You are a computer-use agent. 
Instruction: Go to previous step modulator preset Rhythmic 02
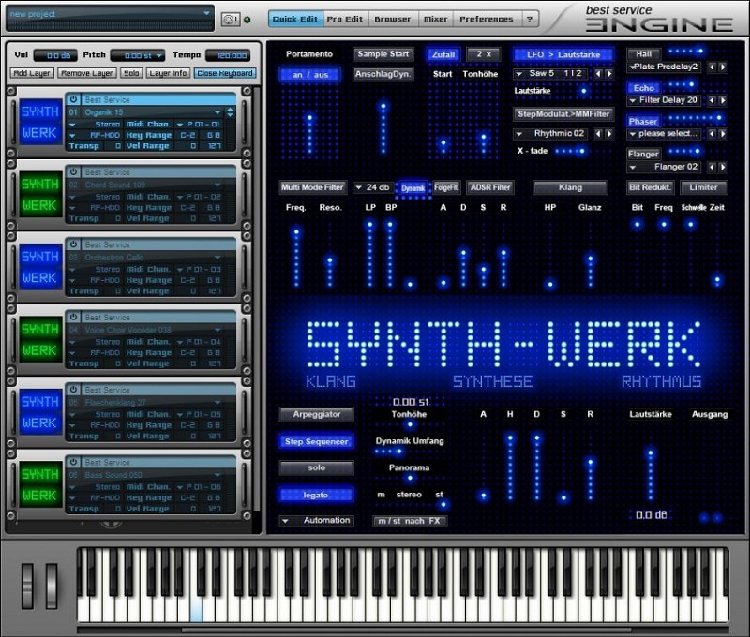[x=597, y=134]
